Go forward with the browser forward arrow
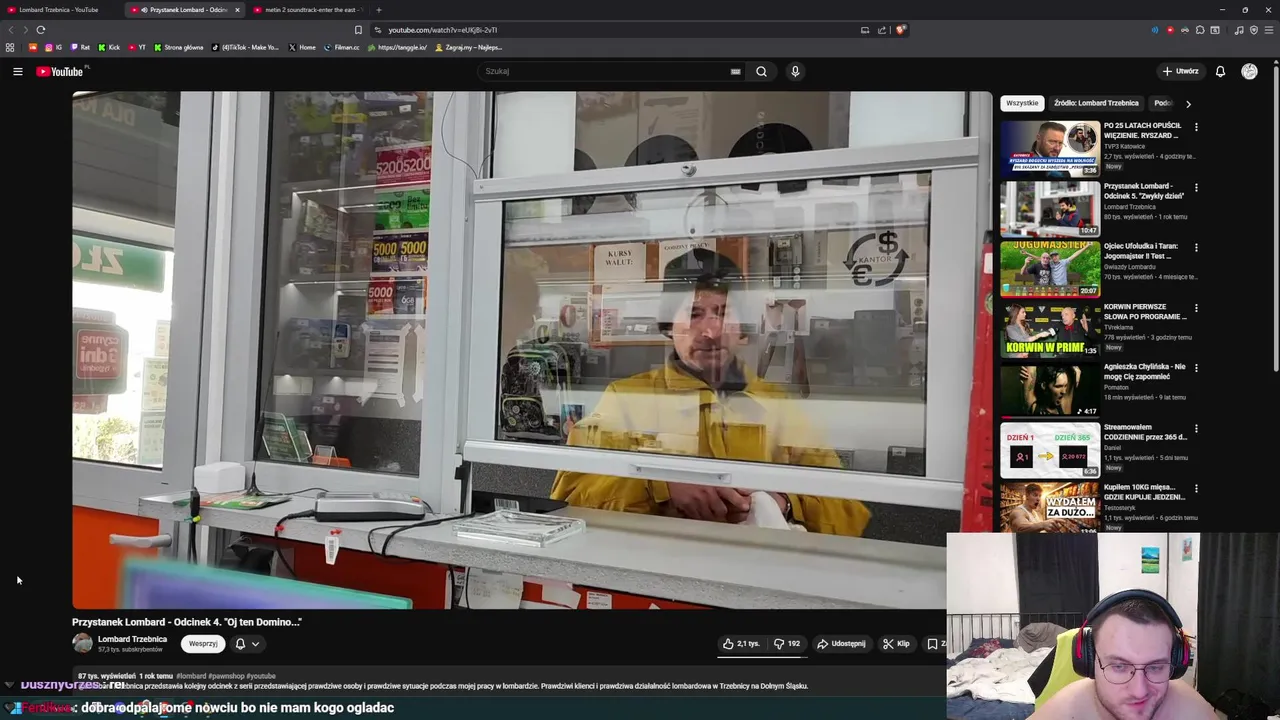Viewport: 1280px width, 720px height. [26, 30]
